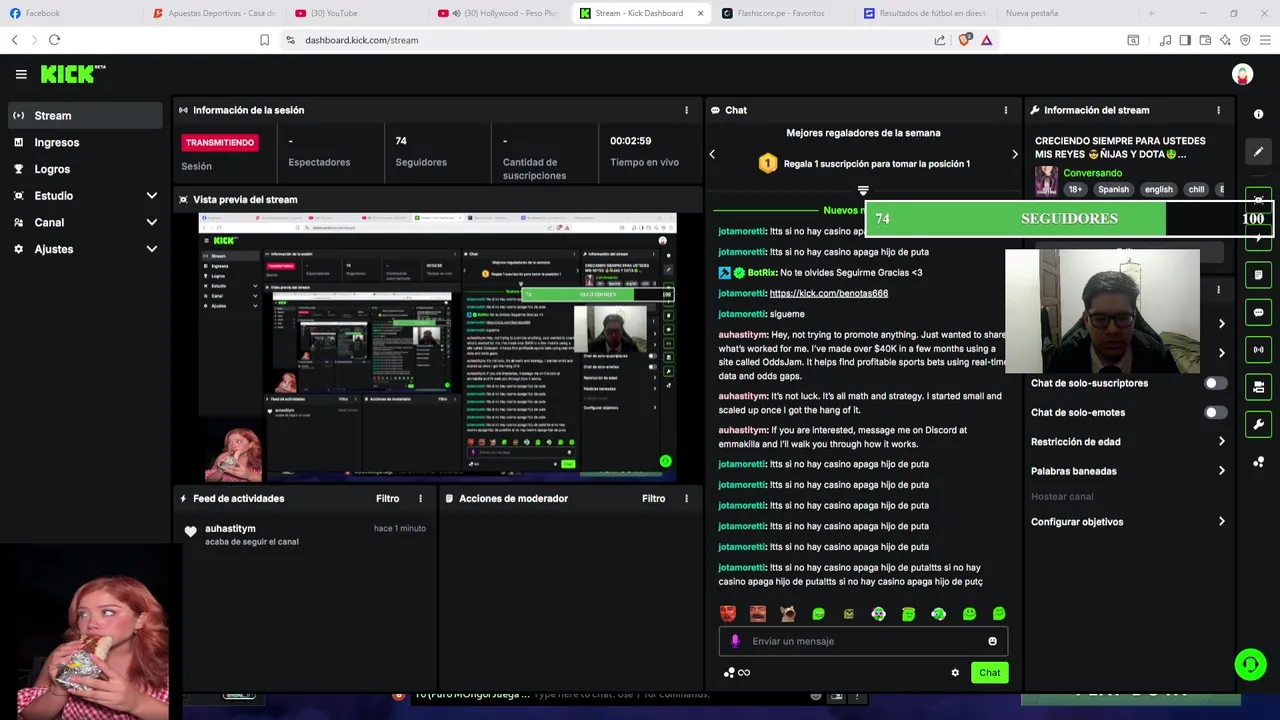
Task: Expand the Ajustes sidebar section
Action: 84,249
